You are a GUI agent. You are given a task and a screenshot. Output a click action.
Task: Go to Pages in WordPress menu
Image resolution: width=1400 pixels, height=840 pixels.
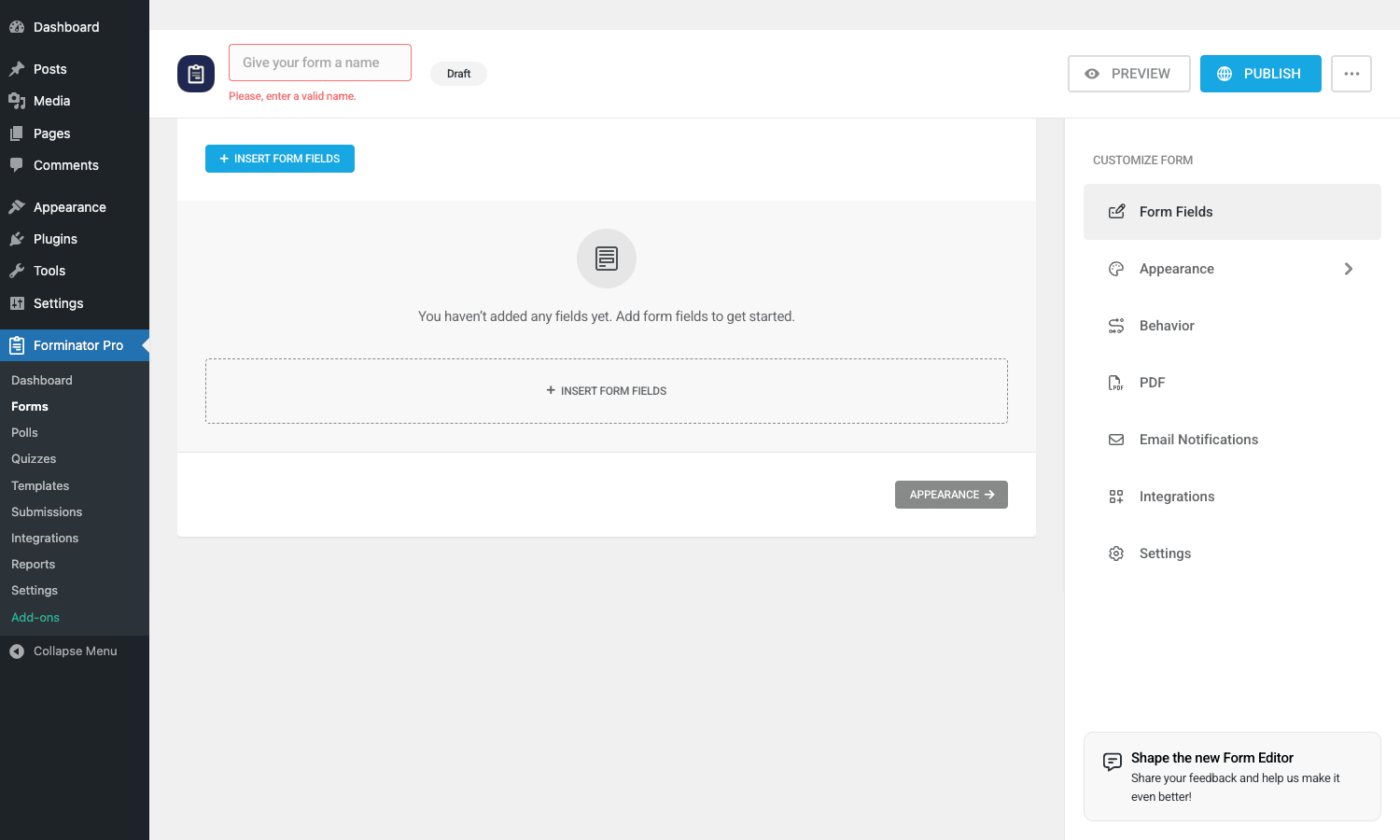[75, 133]
